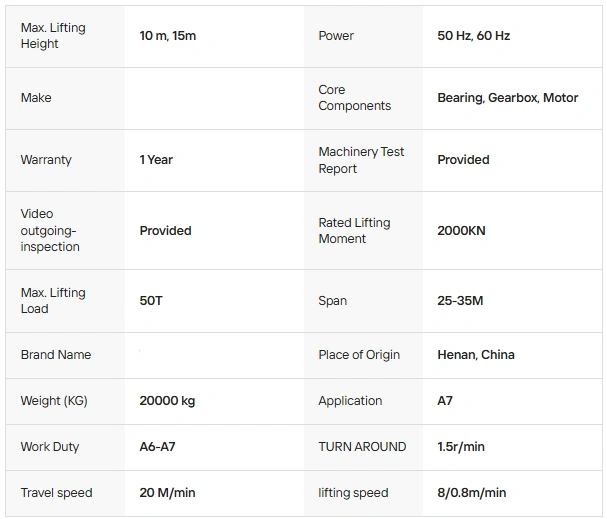Select the Core Components label
607x519 pixels.
[354, 98]
